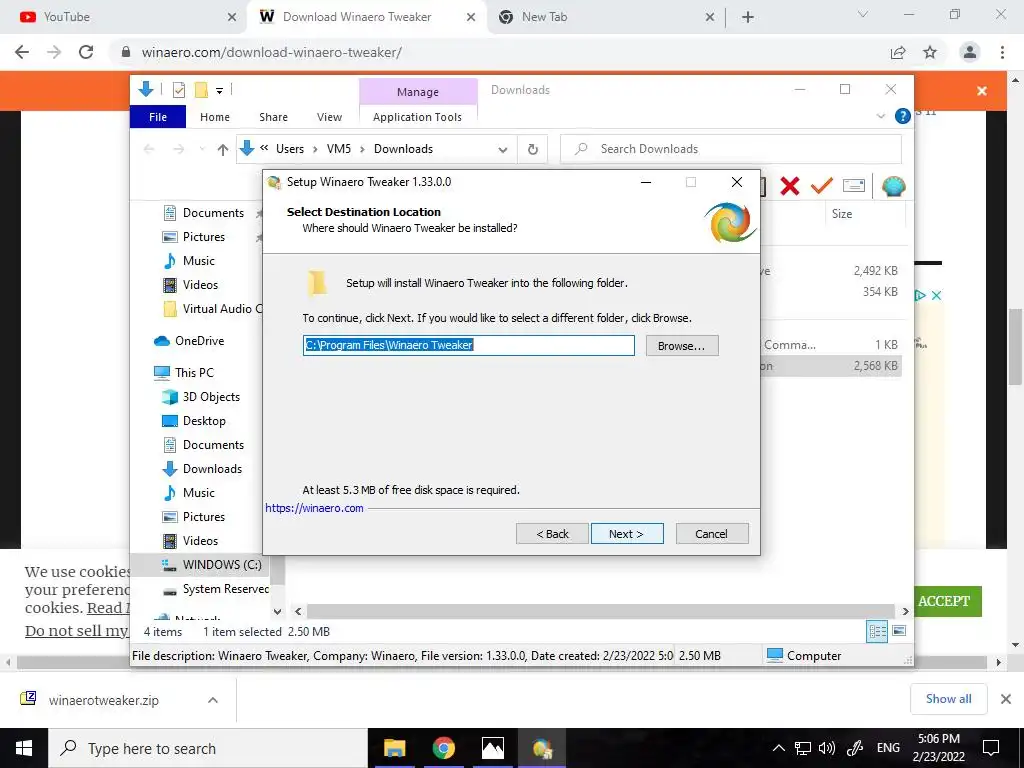Open new Chrome tab plus button
Image resolution: width=1024 pixels, height=768 pixels.
pyautogui.click(x=748, y=17)
